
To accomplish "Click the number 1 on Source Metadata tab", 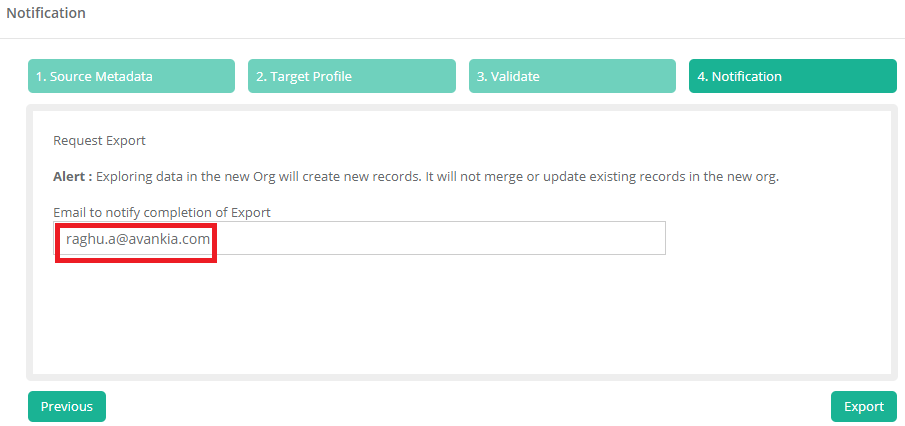I will [x=41, y=76].
